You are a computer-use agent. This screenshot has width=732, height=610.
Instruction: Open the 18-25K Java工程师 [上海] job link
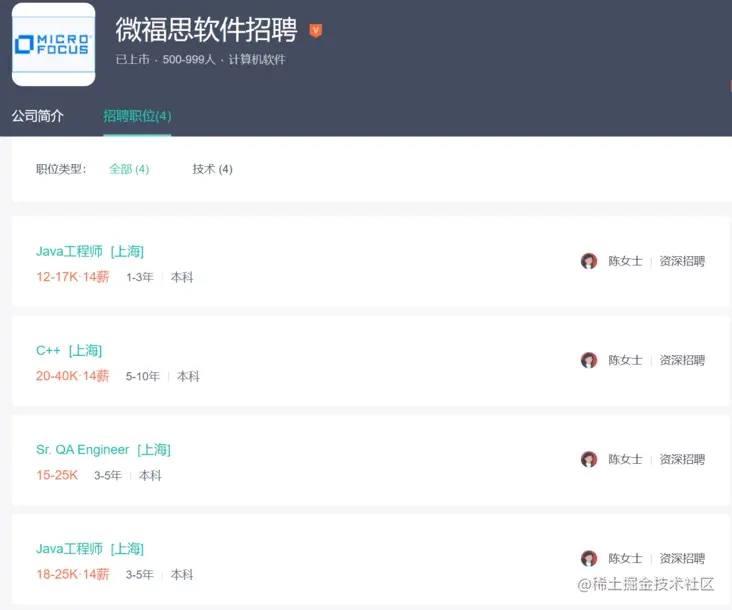90,549
